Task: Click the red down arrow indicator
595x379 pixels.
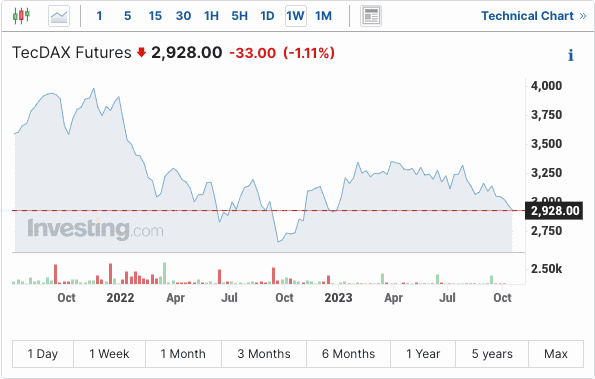Action: coord(142,52)
